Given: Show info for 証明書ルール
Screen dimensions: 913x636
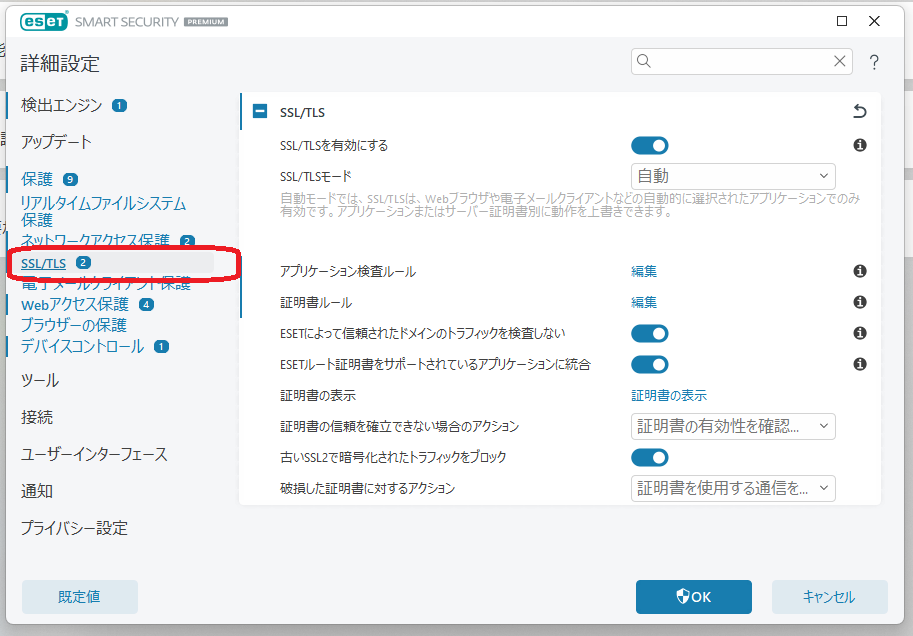Looking at the screenshot, I should pyautogui.click(x=859, y=302).
